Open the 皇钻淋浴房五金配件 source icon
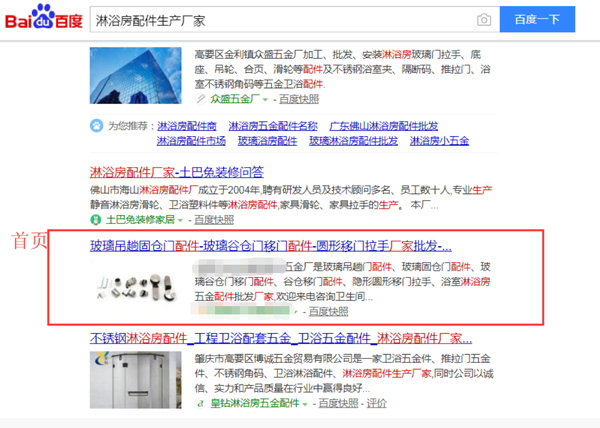This screenshot has height=428, width=600. (200, 403)
